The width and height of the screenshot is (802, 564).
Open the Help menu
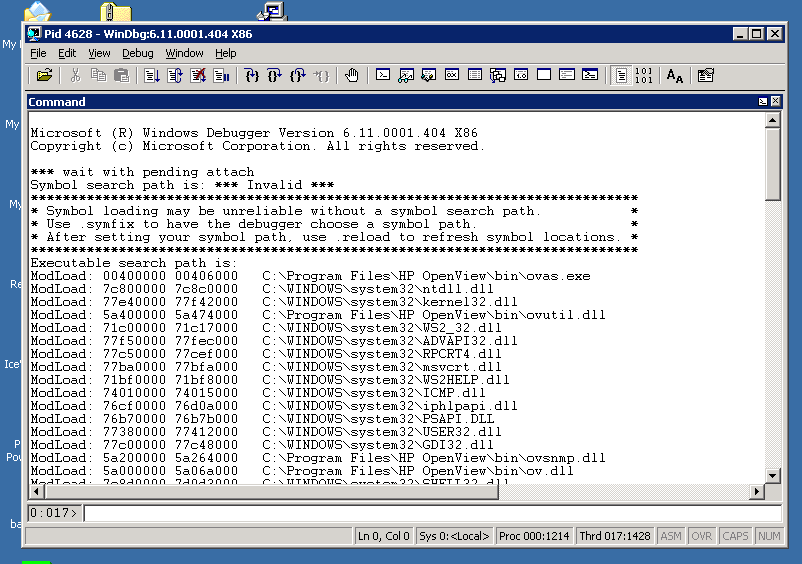tap(226, 53)
